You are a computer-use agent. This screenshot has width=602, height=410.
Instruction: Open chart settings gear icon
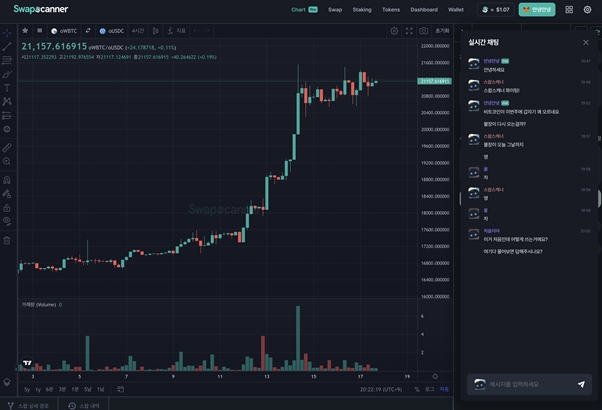[394, 31]
